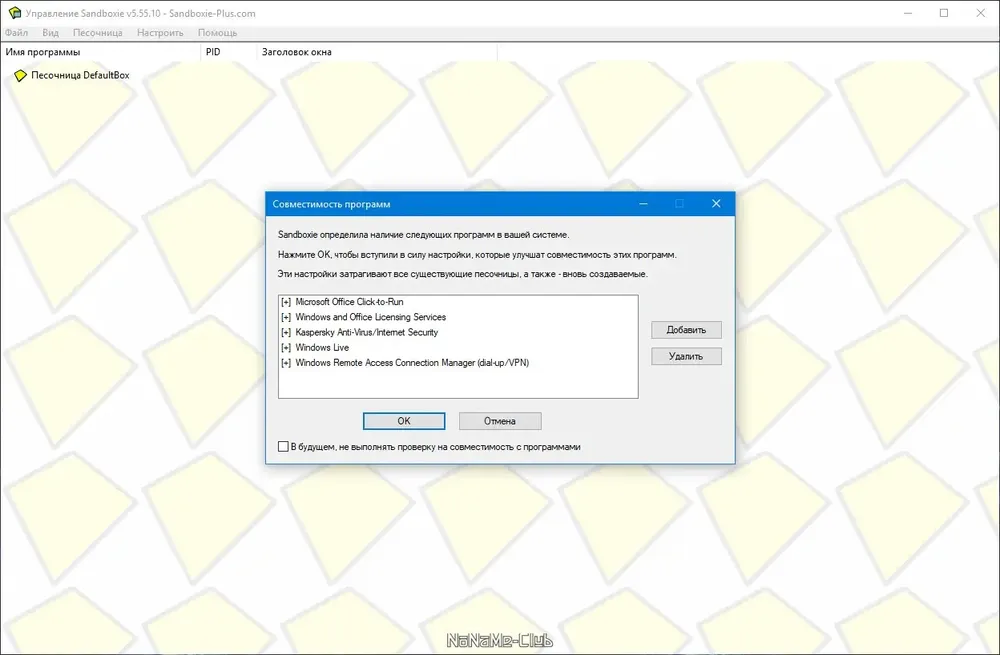The height and width of the screenshot is (655, 1000).
Task: Click the PID column header
Action: click(228, 52)
